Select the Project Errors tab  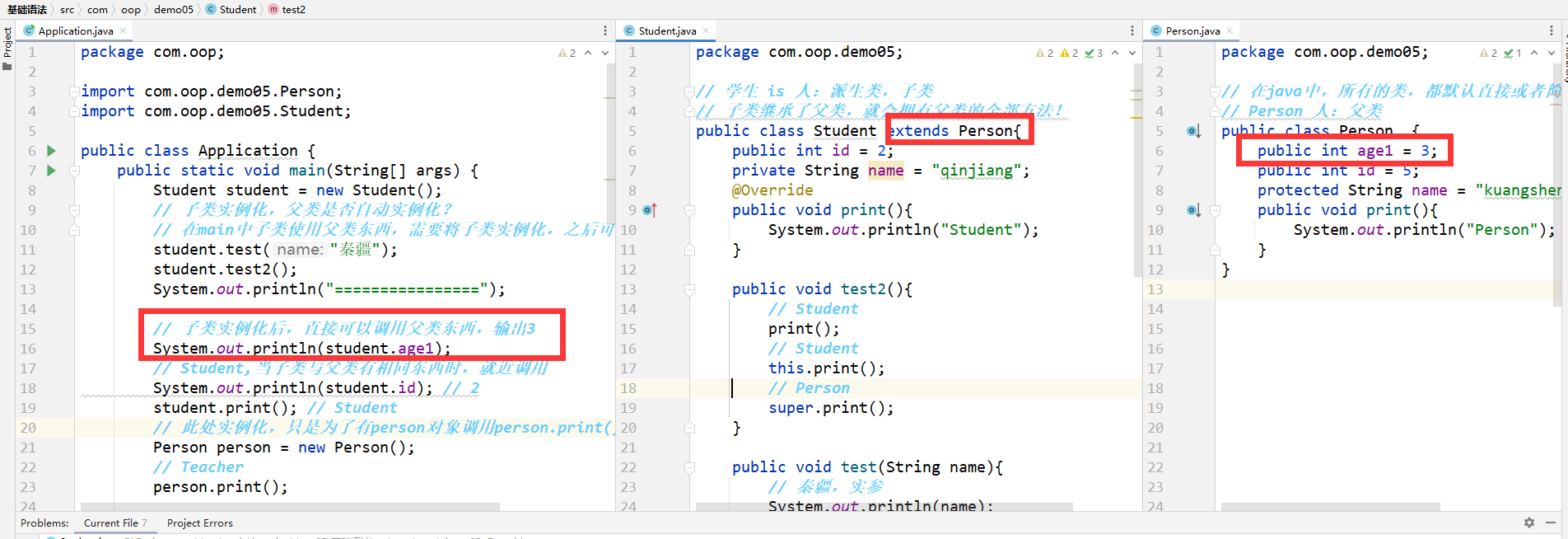click(200, 523)
